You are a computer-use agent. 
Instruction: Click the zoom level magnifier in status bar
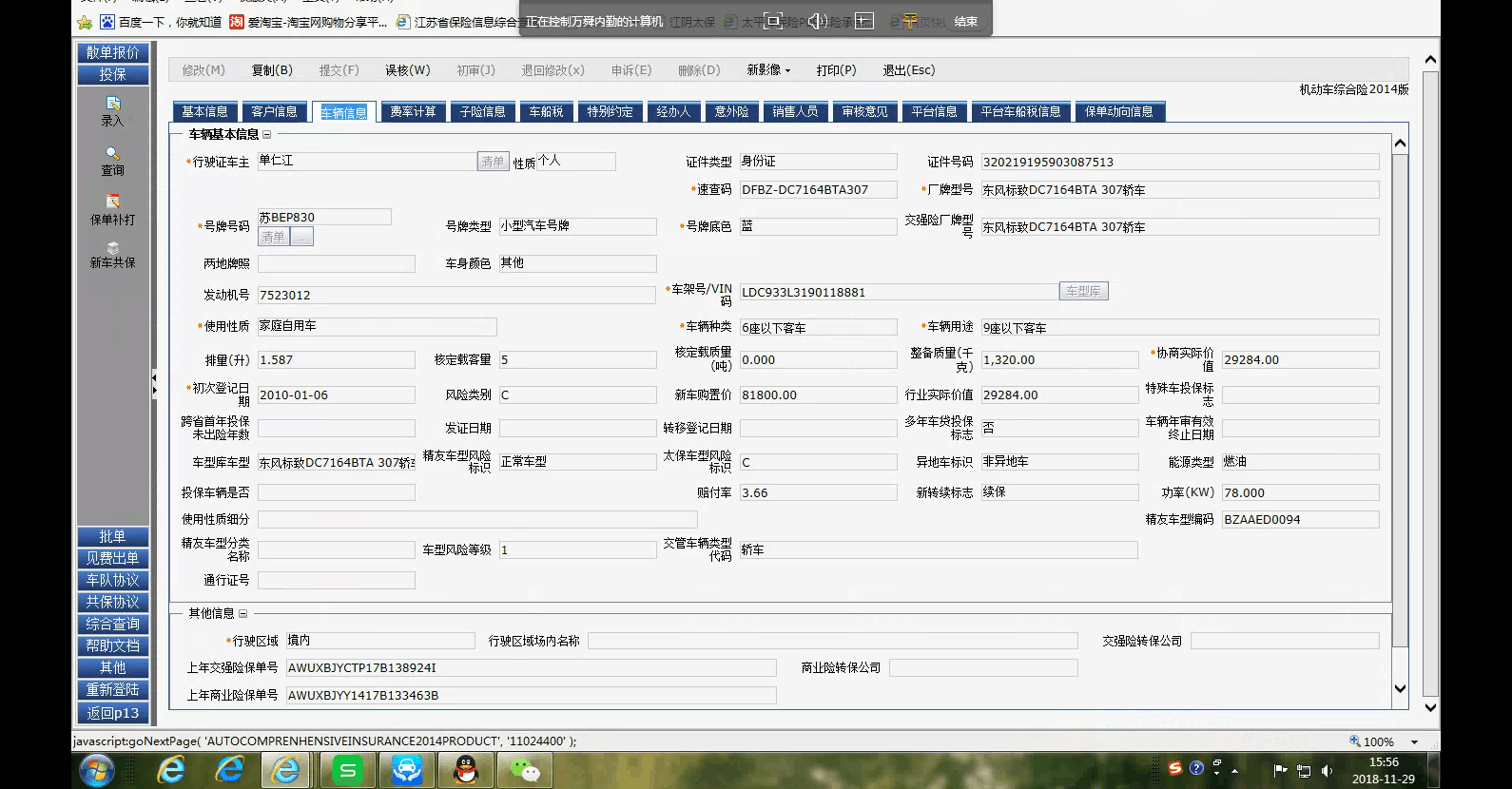pyautogui.click(x=1354, y=741)
